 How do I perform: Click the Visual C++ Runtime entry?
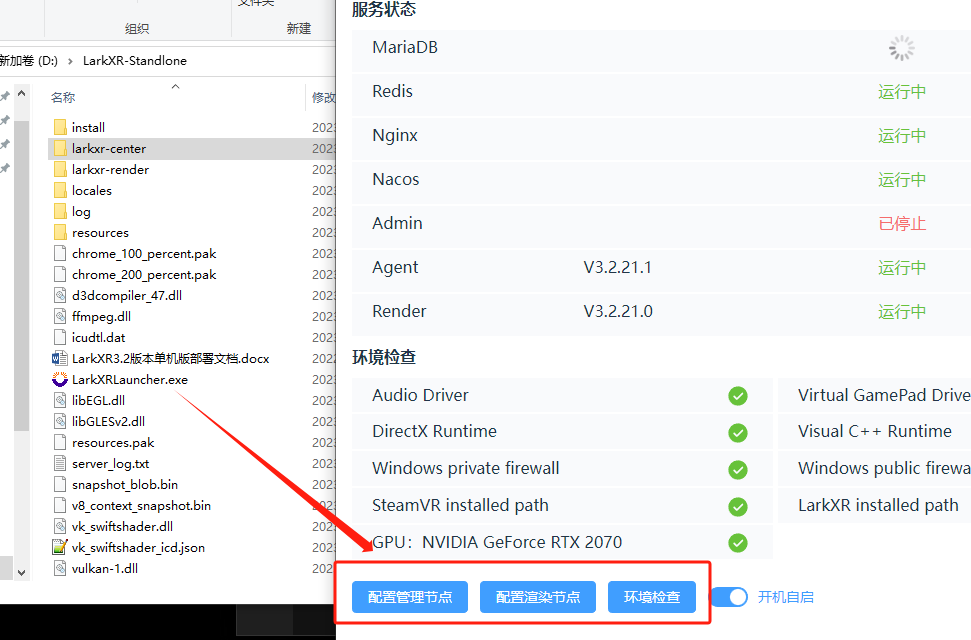(x=874, y=431)
